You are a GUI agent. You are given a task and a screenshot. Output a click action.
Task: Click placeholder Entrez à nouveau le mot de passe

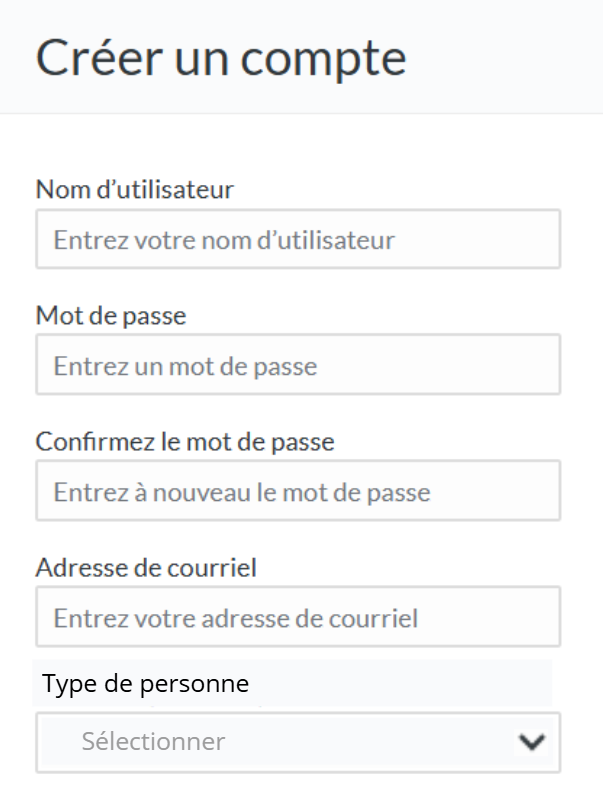click(x=242, y=493)
